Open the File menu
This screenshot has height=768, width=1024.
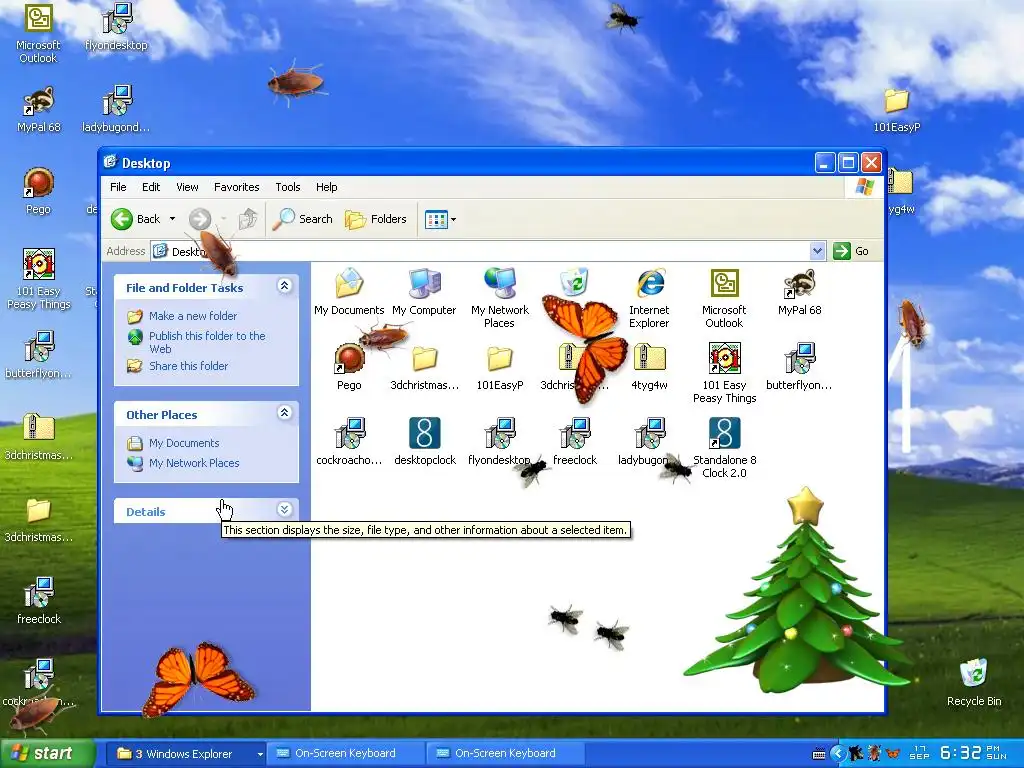pyautogui.click(x=118, y=187)
